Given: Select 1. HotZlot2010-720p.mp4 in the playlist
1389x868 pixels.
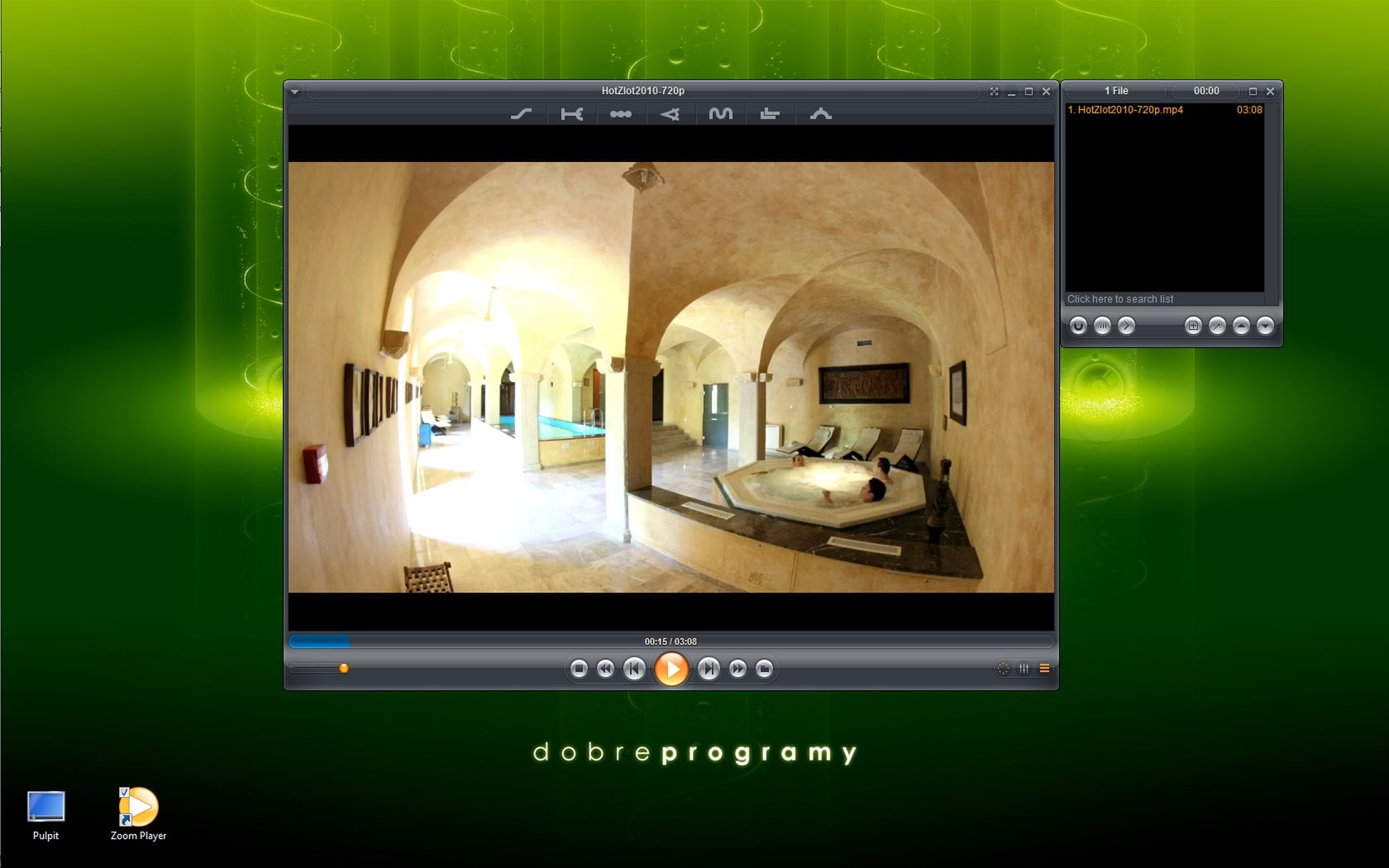Looking at the screenshot, I should point(1125,110).
